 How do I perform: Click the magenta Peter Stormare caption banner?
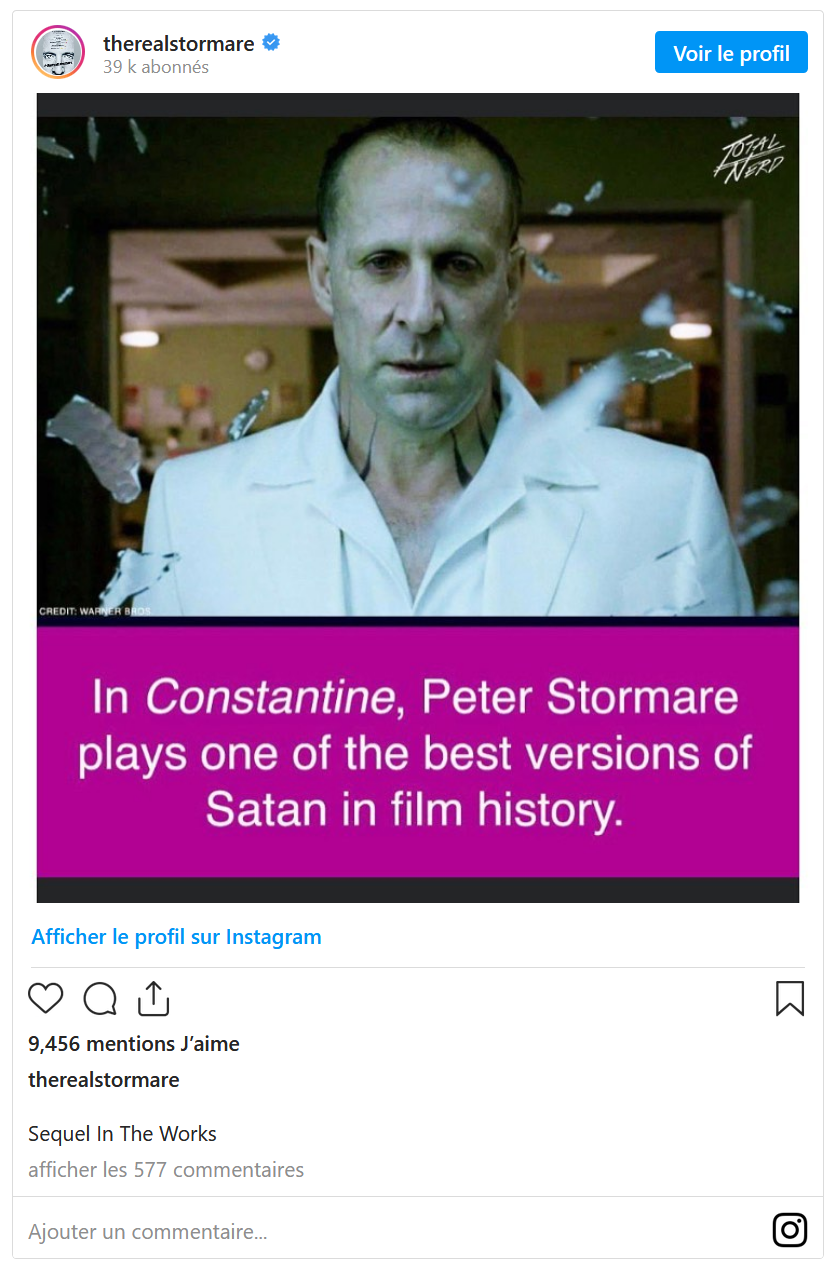coord(418,752)
